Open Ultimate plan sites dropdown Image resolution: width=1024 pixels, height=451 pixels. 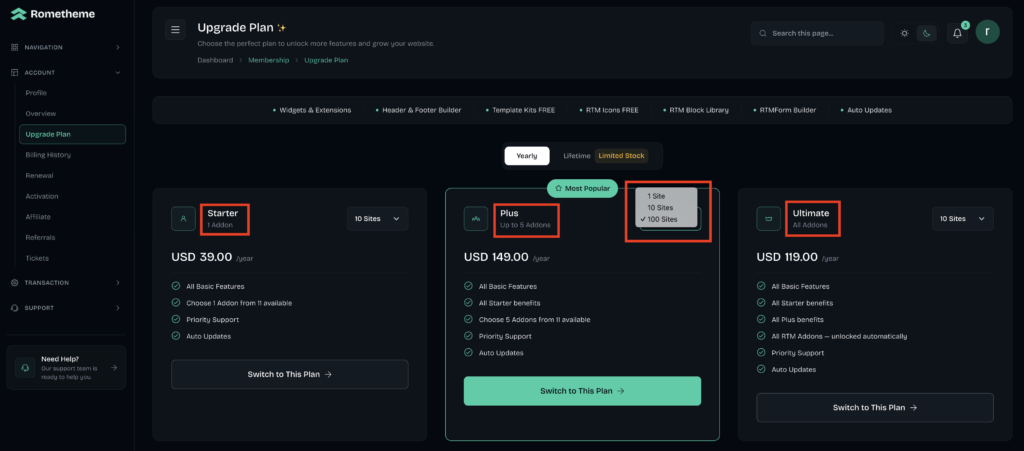(963, 219)
